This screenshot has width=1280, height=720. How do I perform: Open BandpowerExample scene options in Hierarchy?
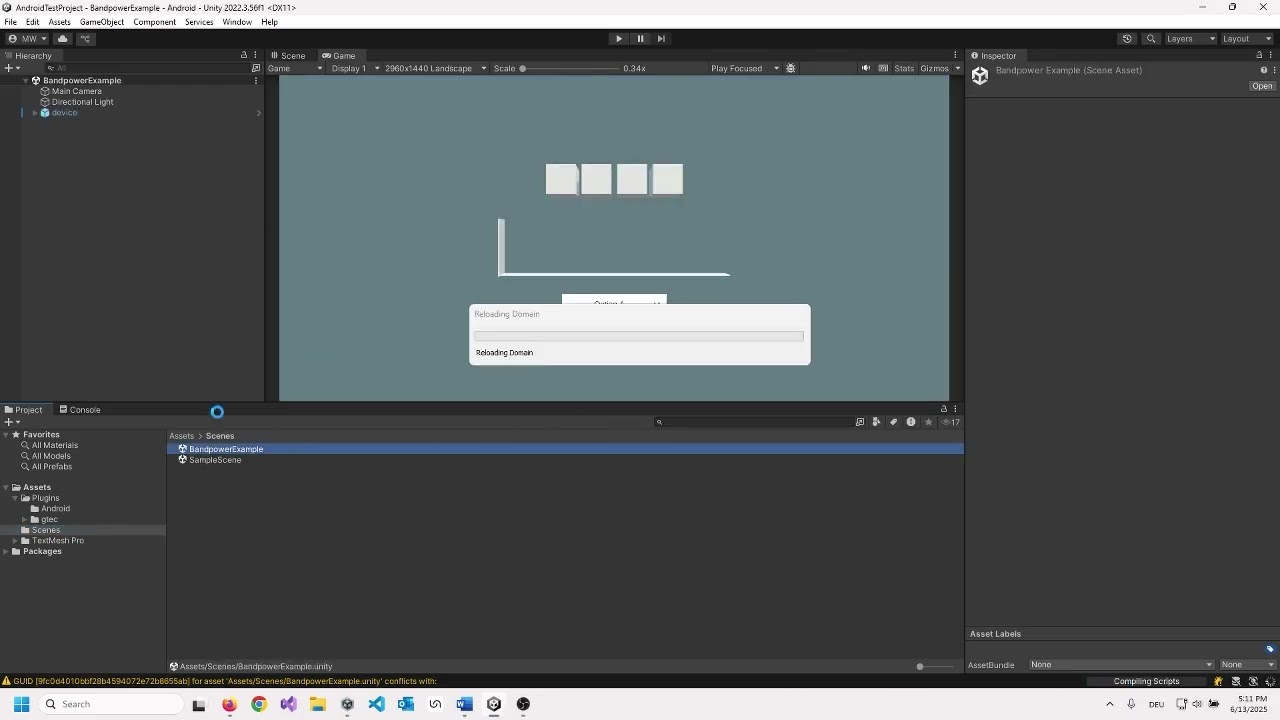click(x=256, y=81)
